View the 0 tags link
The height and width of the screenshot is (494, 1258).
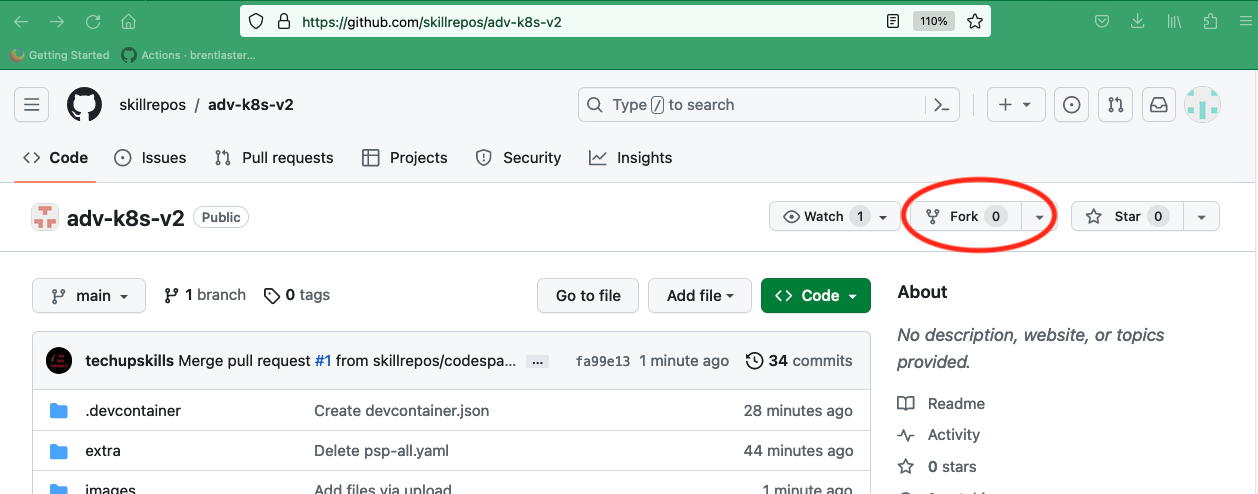point(296,295)
